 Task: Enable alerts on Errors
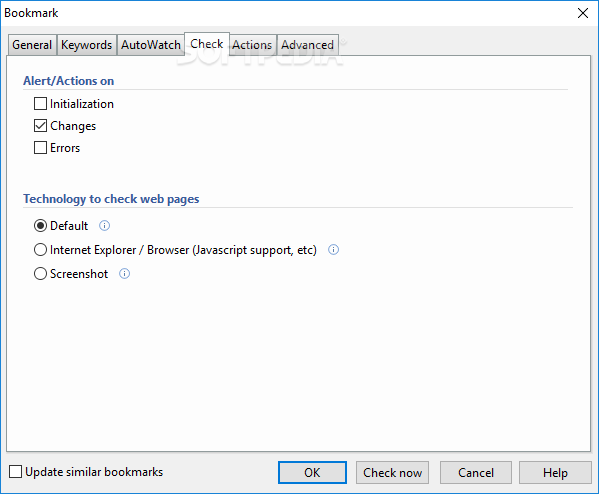pos(40,147)
